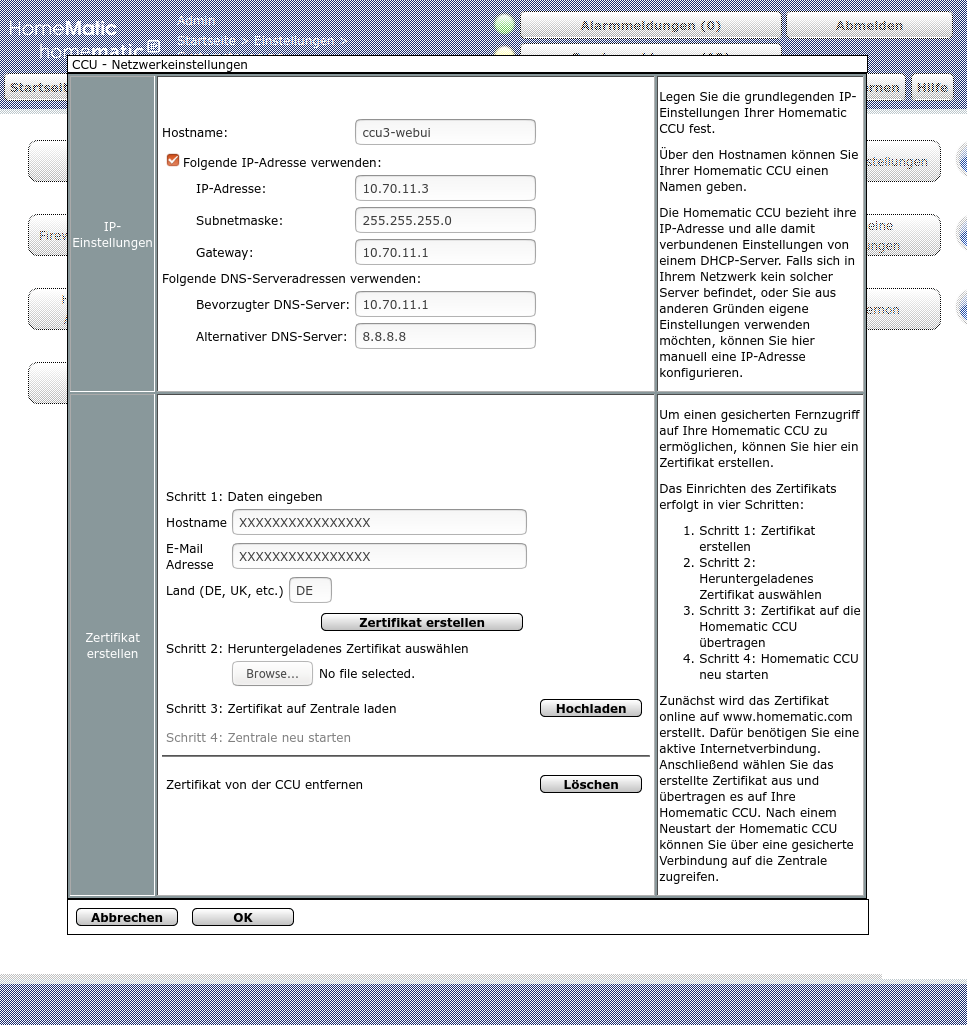This screenshot has height=1025, width=967.
Task: Click the Hostname field containing ccu3-webui
Action: coord(445,132)
